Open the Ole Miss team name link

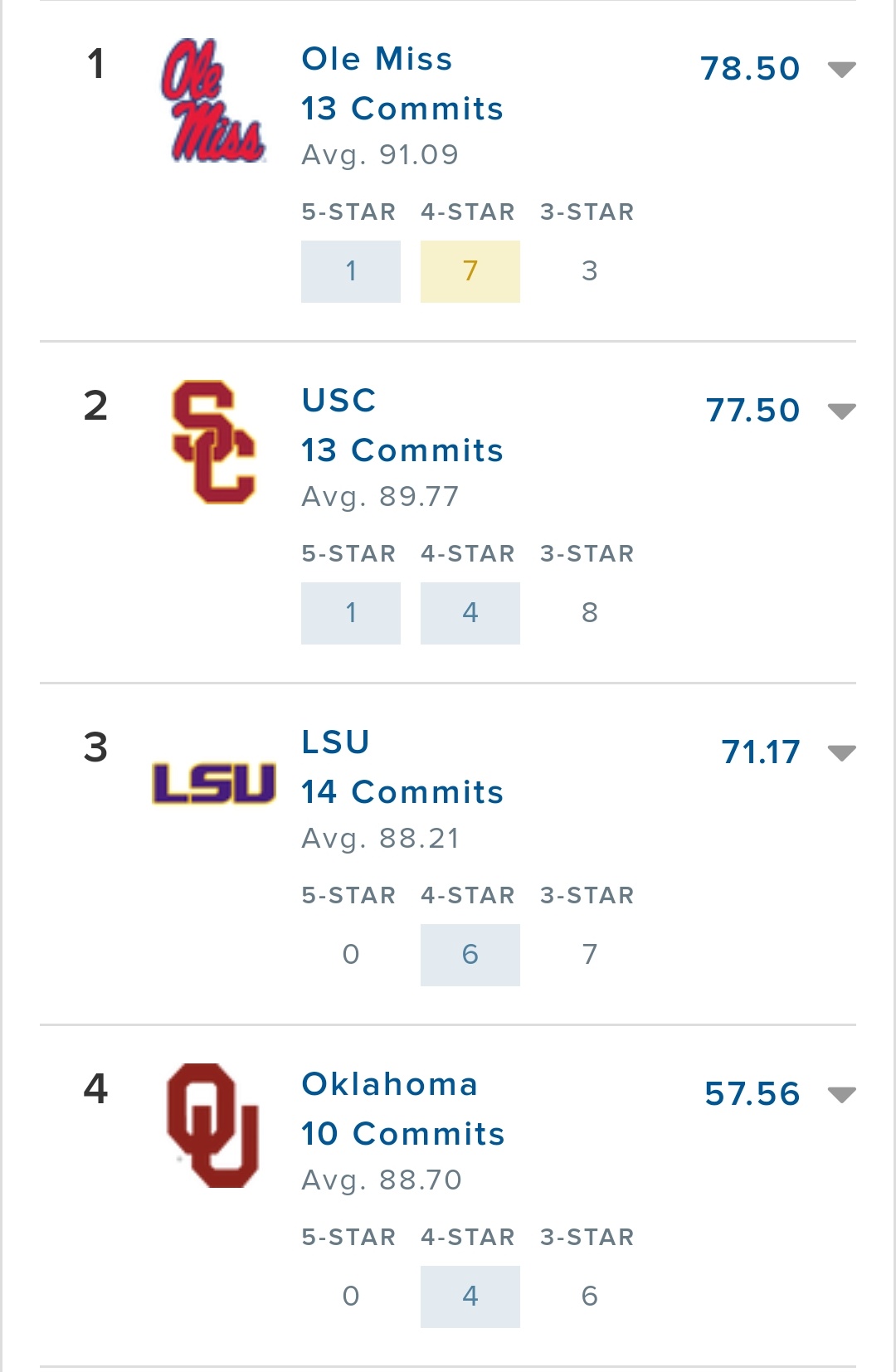click(377, 59)
